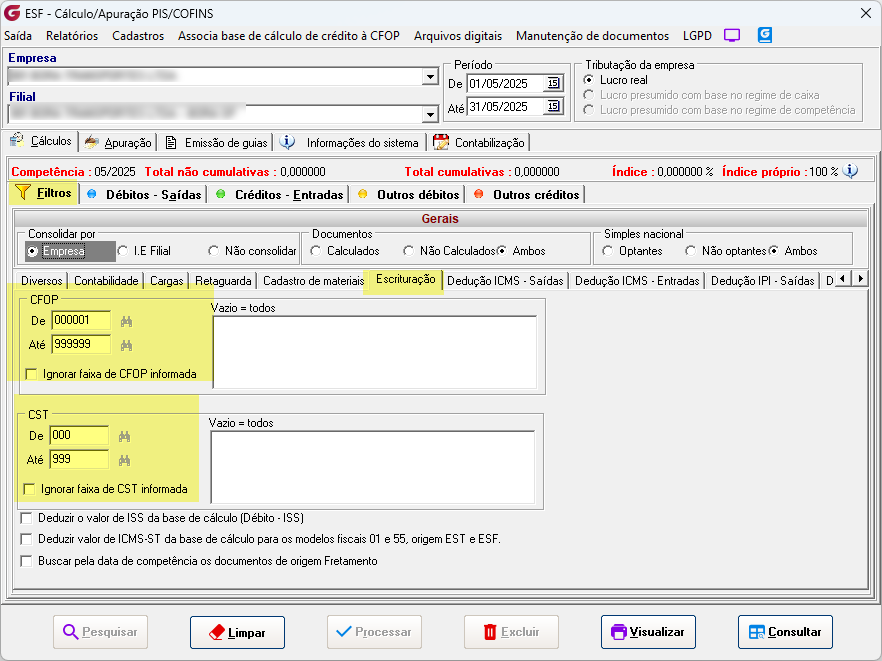The width and height of the screenshot is (882, 661).
Task: Select Não Calculados documents option
Action: (x=449, y=251)
